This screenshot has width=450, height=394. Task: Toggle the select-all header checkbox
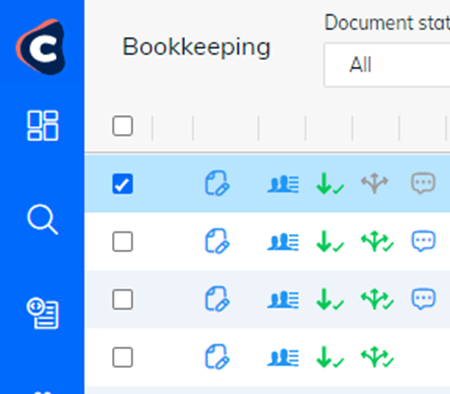point(123,126)
